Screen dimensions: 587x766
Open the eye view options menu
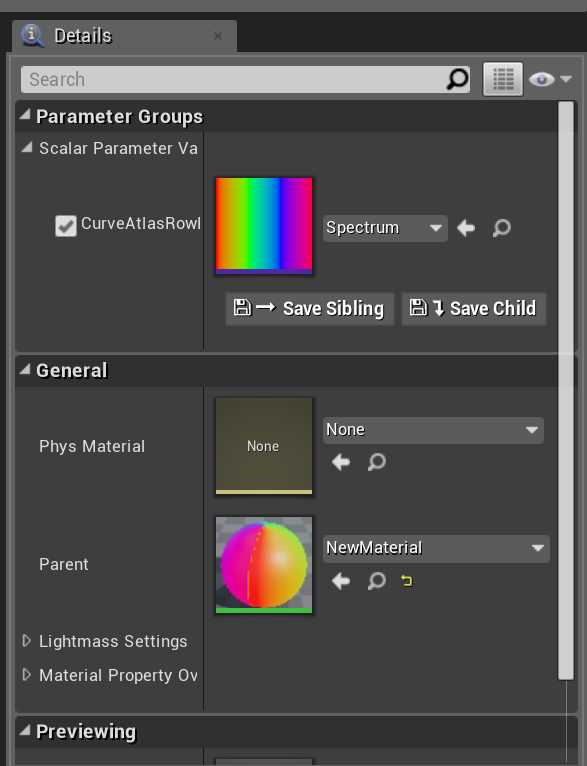(x=550, y=79)
